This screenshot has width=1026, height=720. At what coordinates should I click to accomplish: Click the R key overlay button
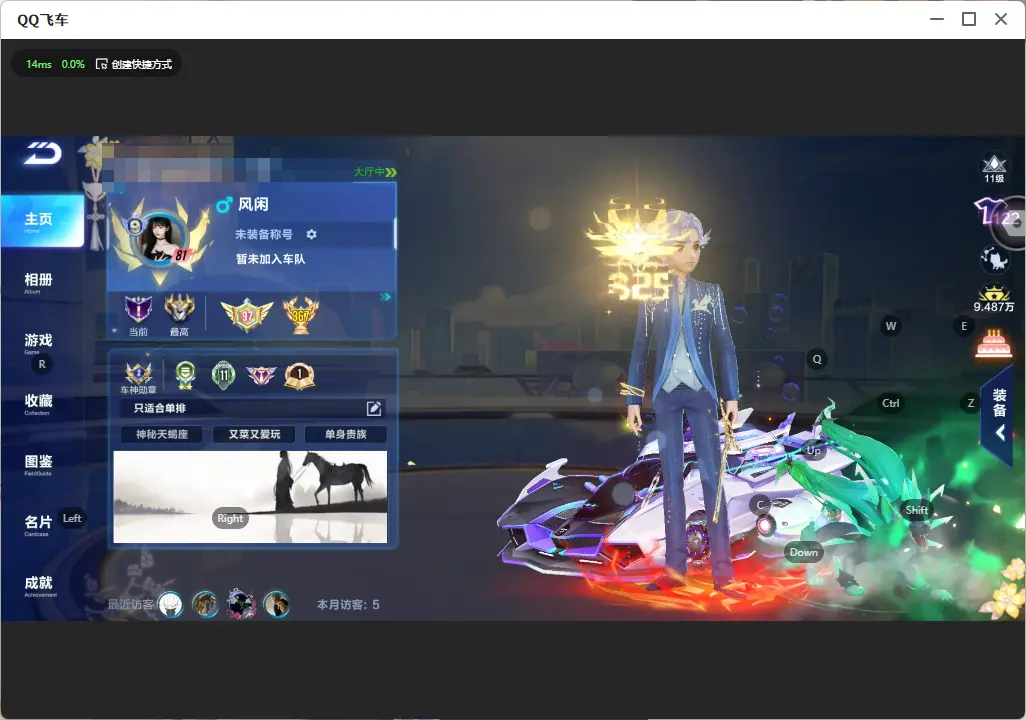click(x=42, y=365)
